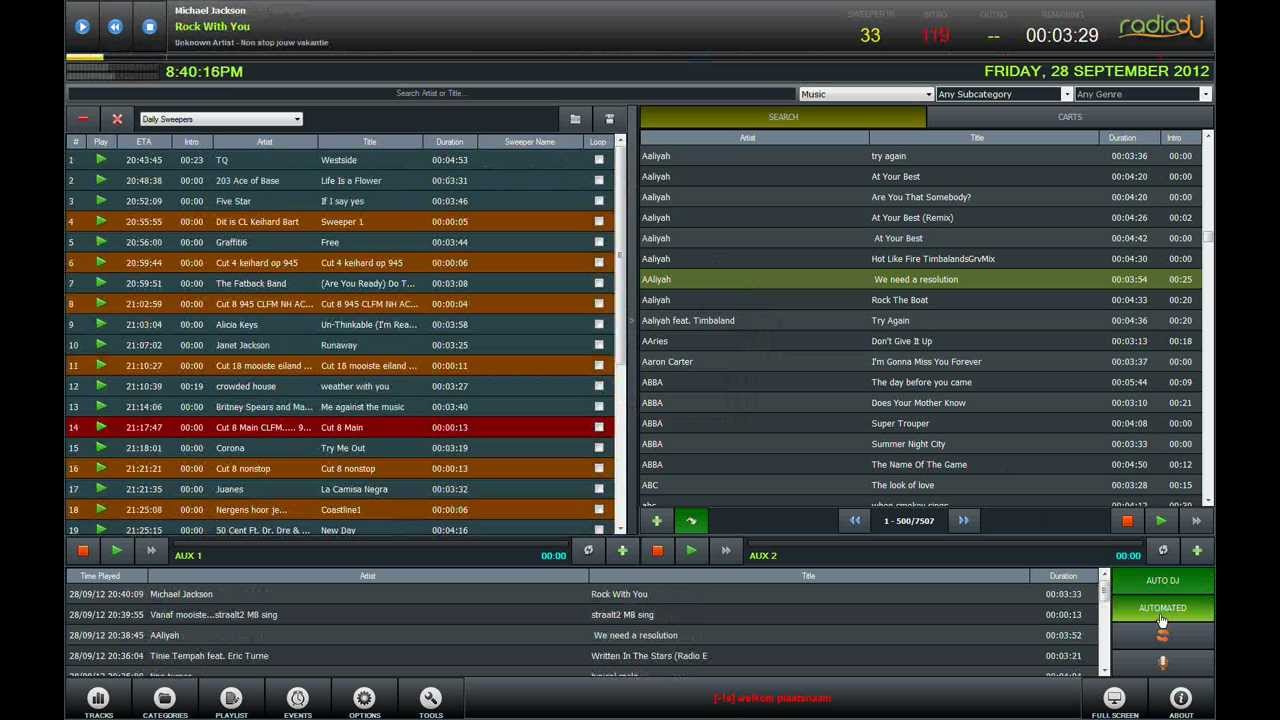Click the AUX 2 stop button
The width and height of the screenshot is (1280, 720).
point(657,551)
